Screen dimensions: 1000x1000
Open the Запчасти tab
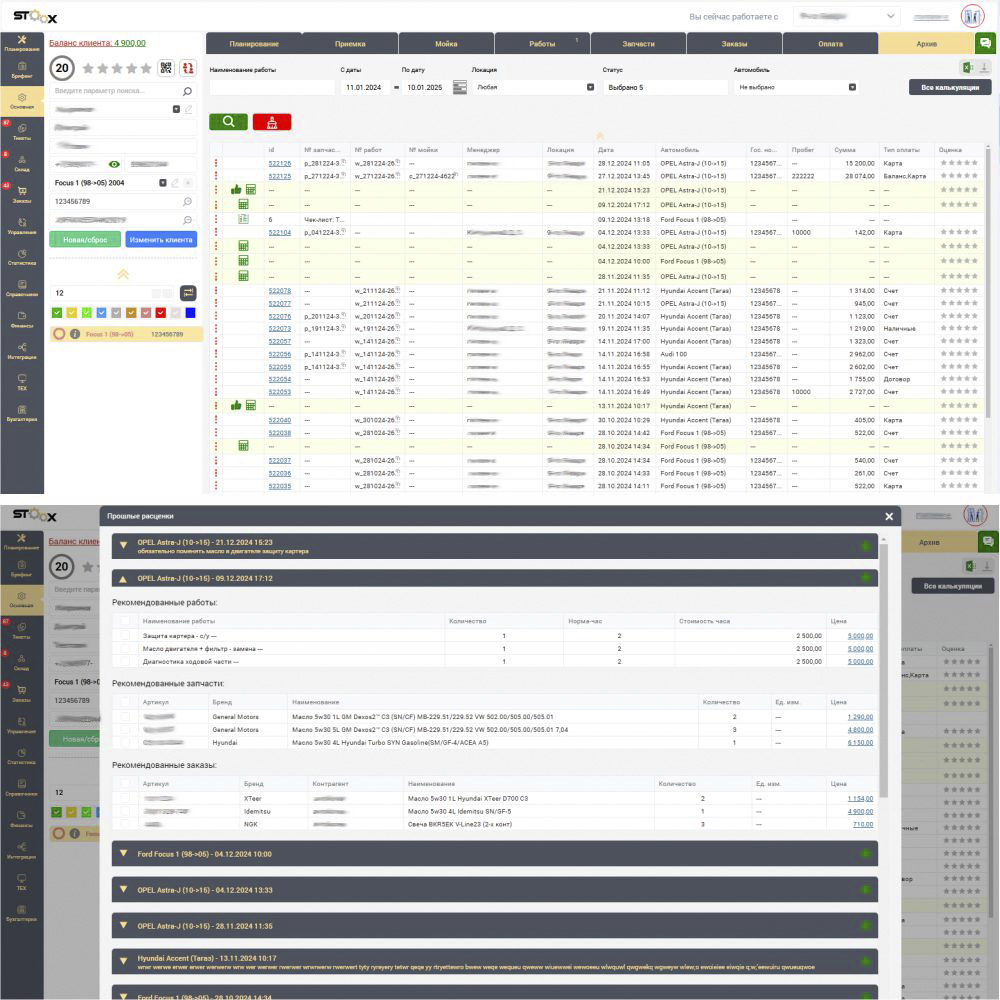(x=638, y=44)
